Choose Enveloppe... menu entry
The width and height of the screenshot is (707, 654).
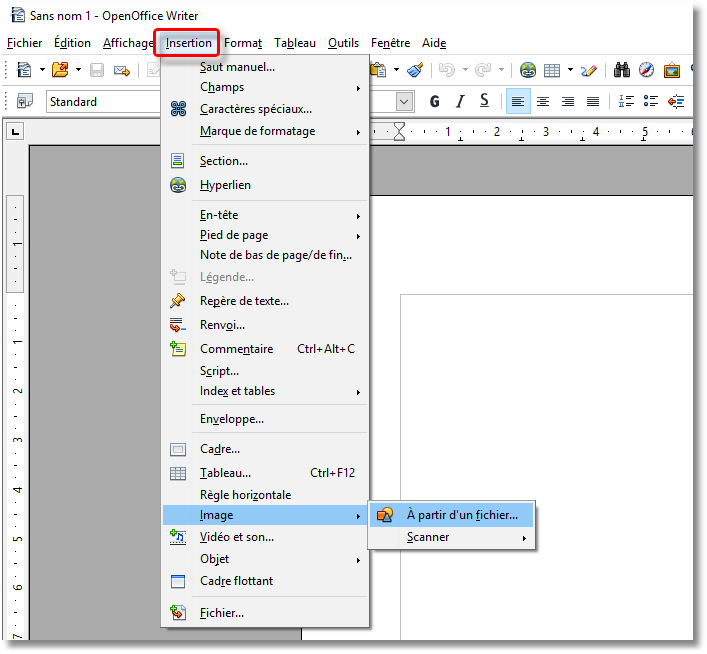(266, 419)
